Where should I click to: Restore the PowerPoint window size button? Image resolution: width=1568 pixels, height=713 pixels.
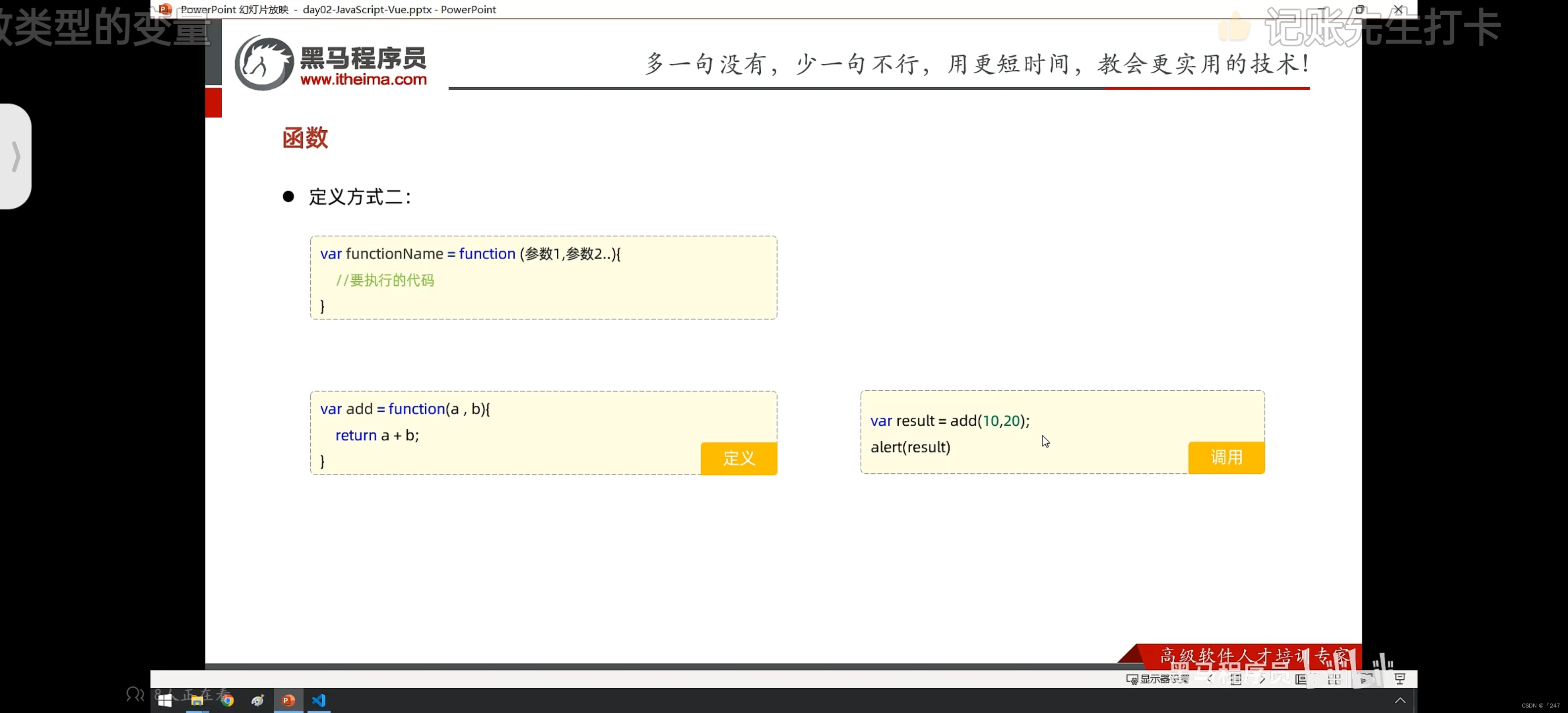(x=1360, y=9)
